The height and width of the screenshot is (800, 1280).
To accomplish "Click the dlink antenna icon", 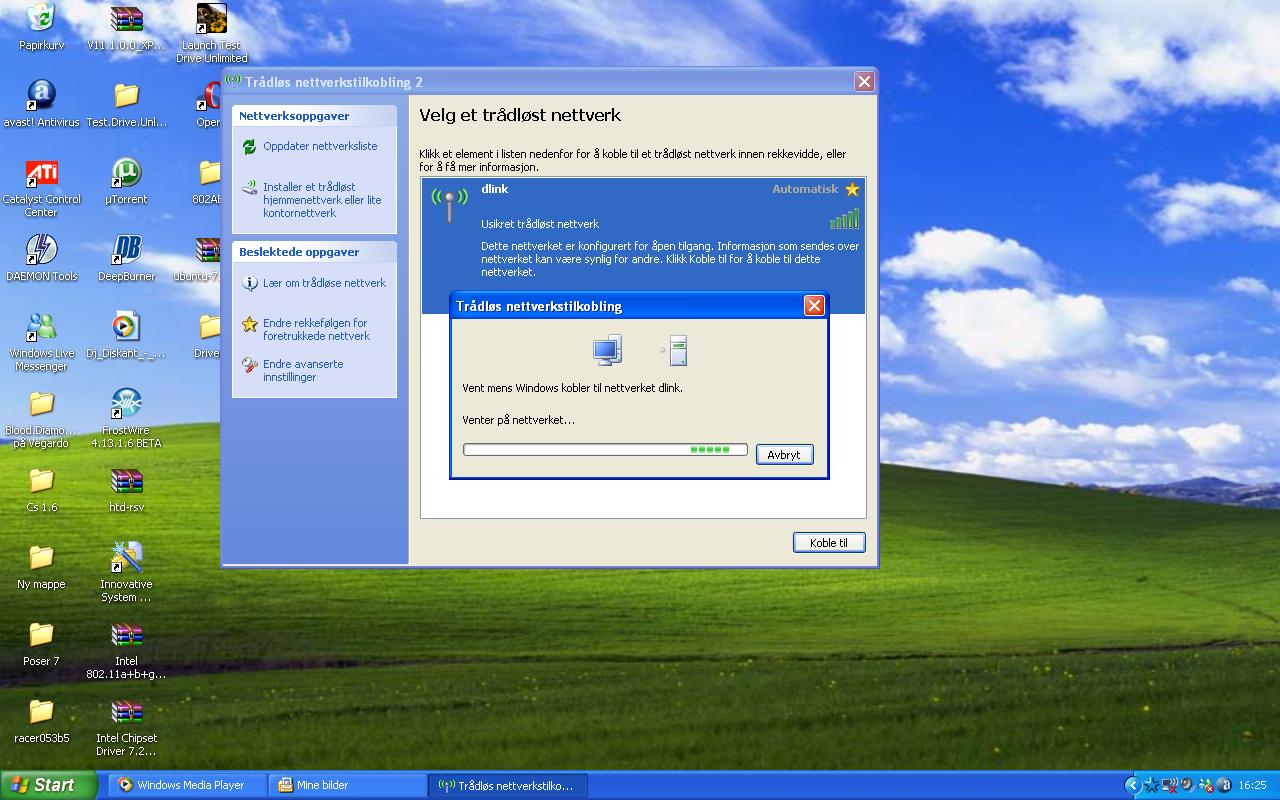I will tap(449, 203).
